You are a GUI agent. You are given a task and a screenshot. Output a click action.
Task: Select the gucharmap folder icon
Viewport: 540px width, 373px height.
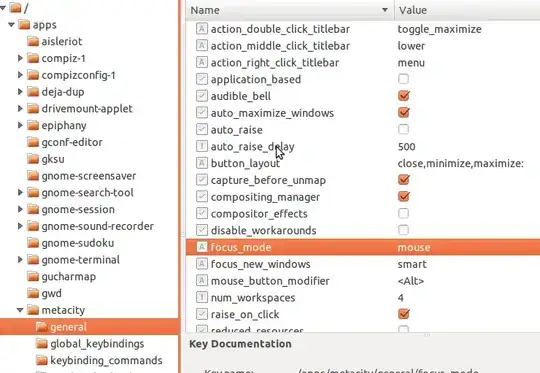click(33, 276)
